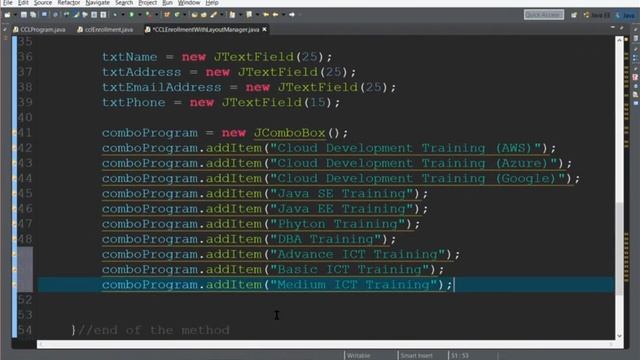Image resolution: width=640 pixels, height=360 pixels.
Task: Click line number 36 in the gutter
Action: coord(25,57)
